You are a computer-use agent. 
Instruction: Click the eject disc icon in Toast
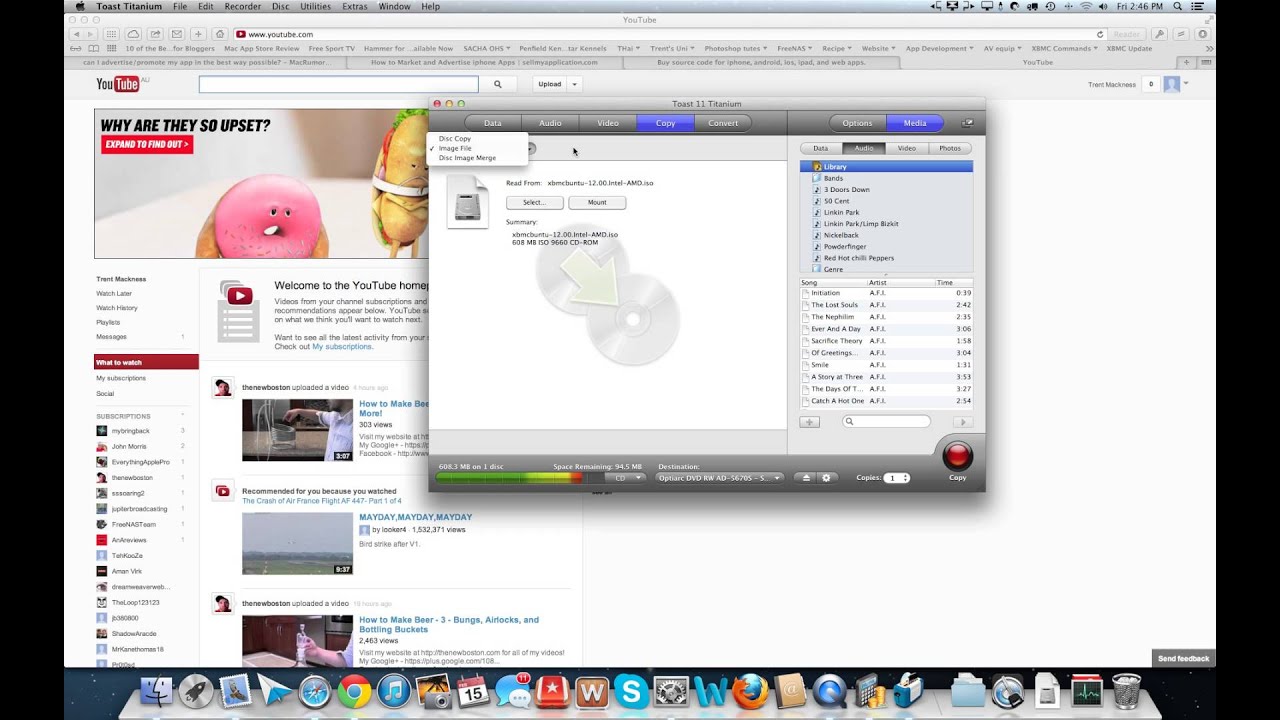click(807, 478)
